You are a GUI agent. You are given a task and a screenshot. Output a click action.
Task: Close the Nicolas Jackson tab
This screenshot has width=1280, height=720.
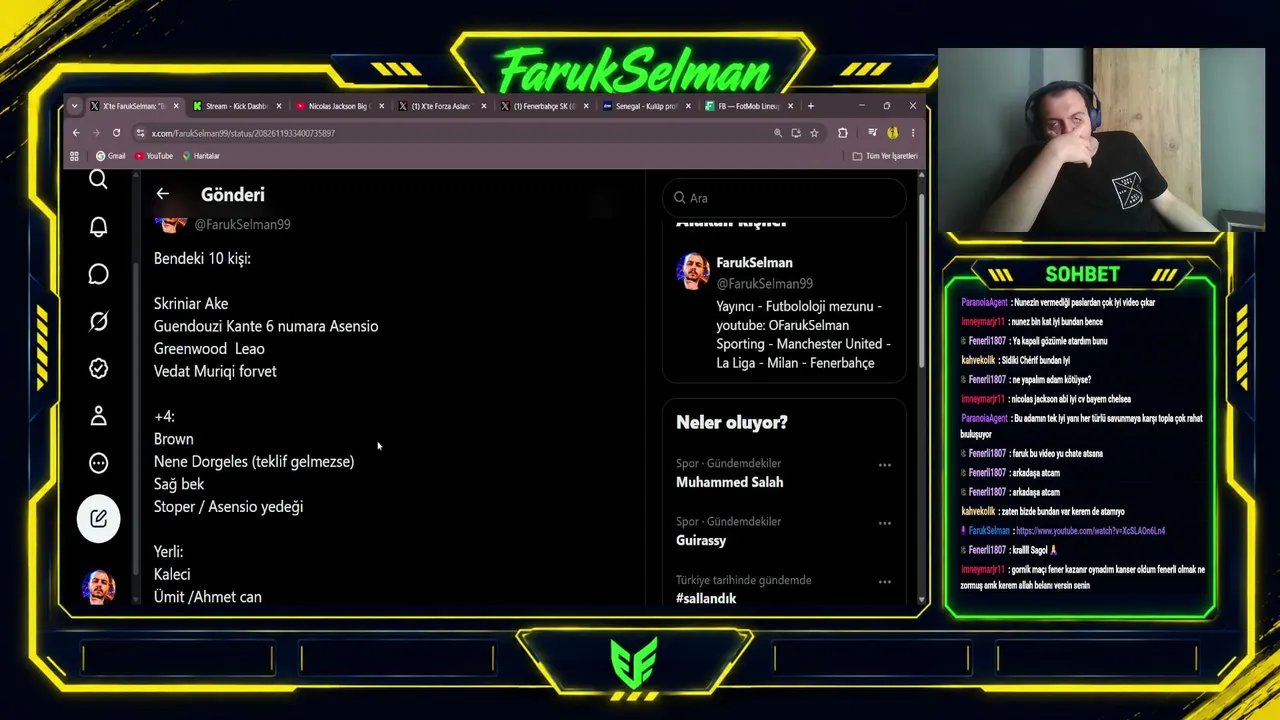click(381, 106)
